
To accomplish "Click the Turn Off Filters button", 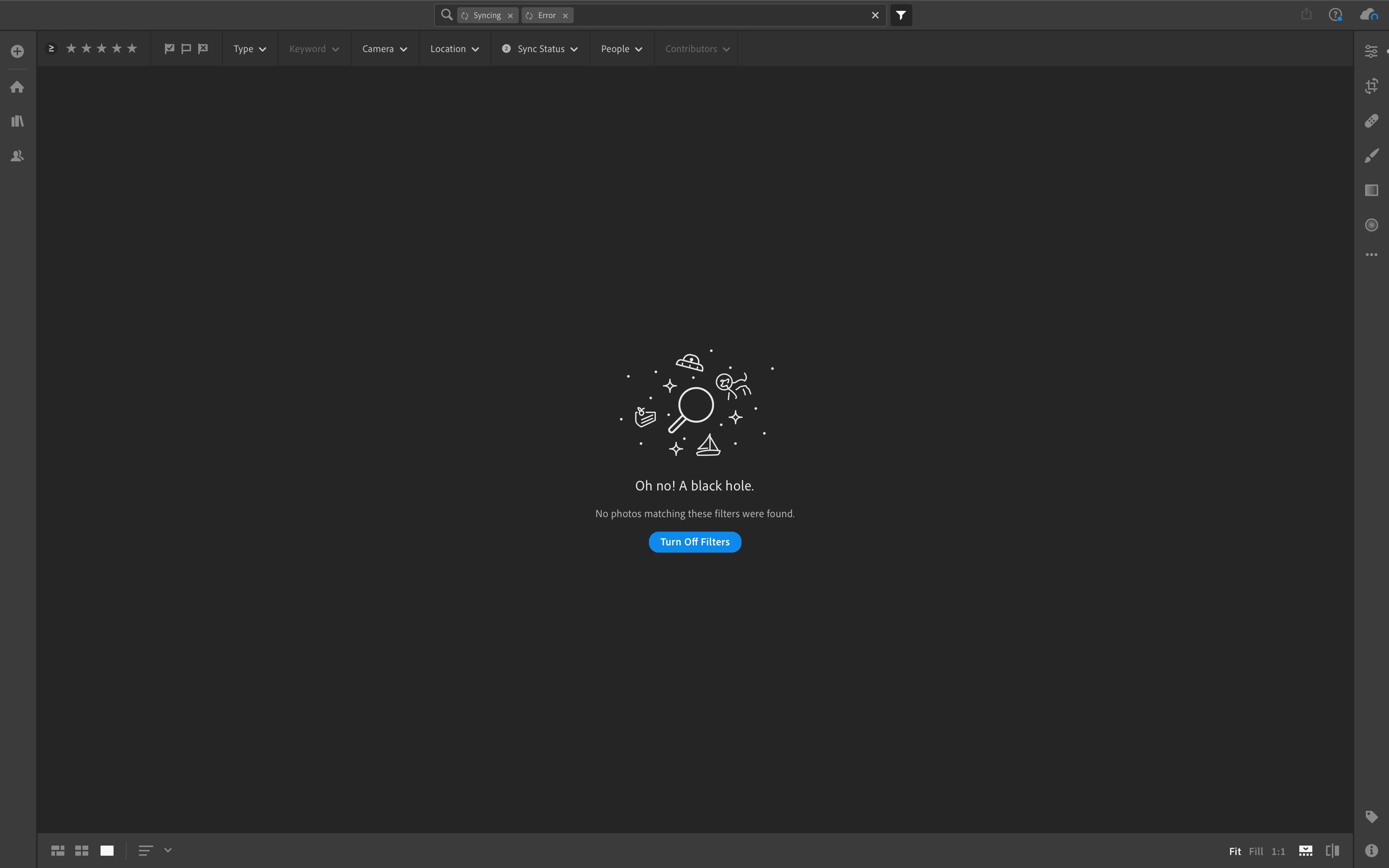I will click(x=694, y=542).
